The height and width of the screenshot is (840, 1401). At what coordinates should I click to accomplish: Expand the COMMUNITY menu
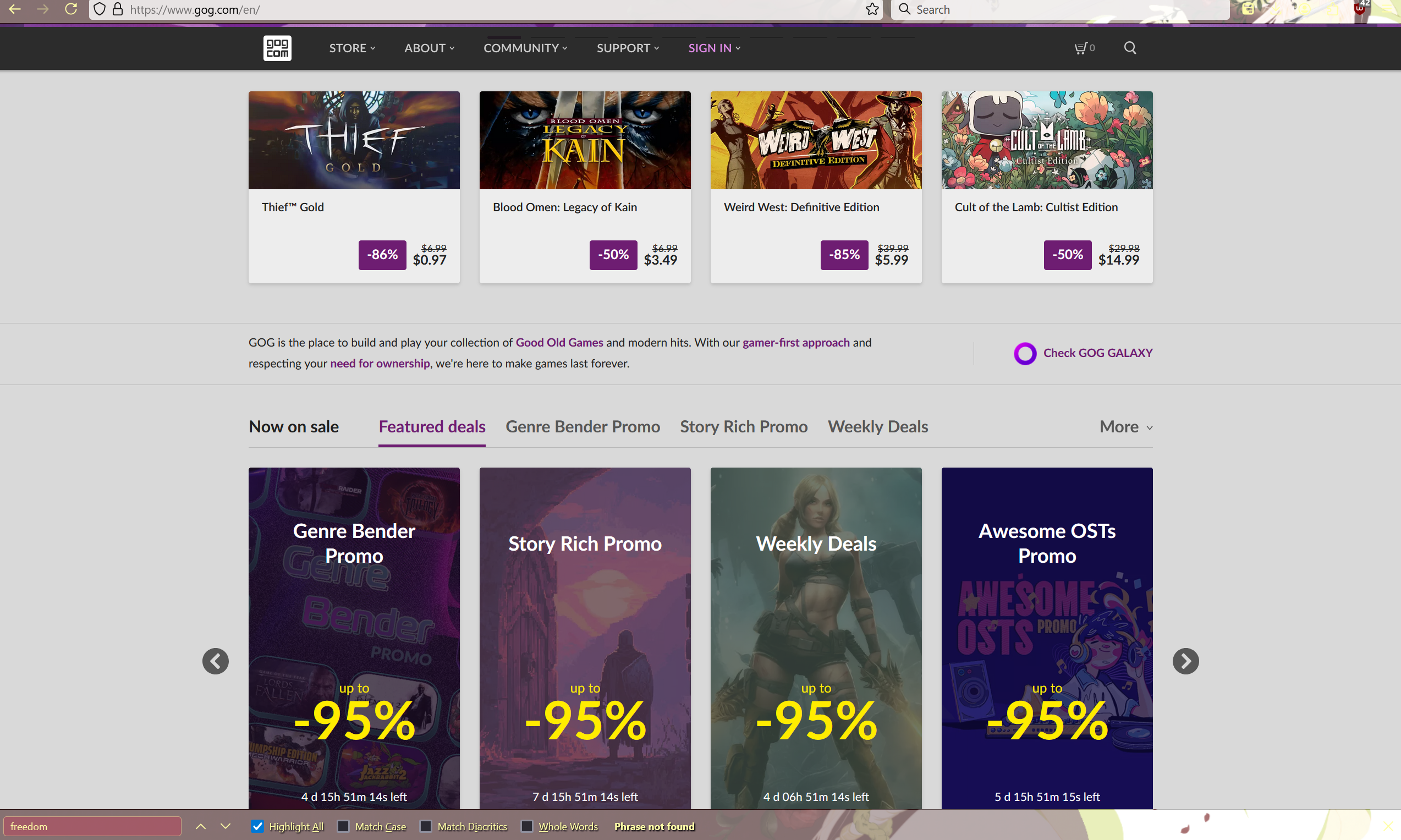(525, 48)
